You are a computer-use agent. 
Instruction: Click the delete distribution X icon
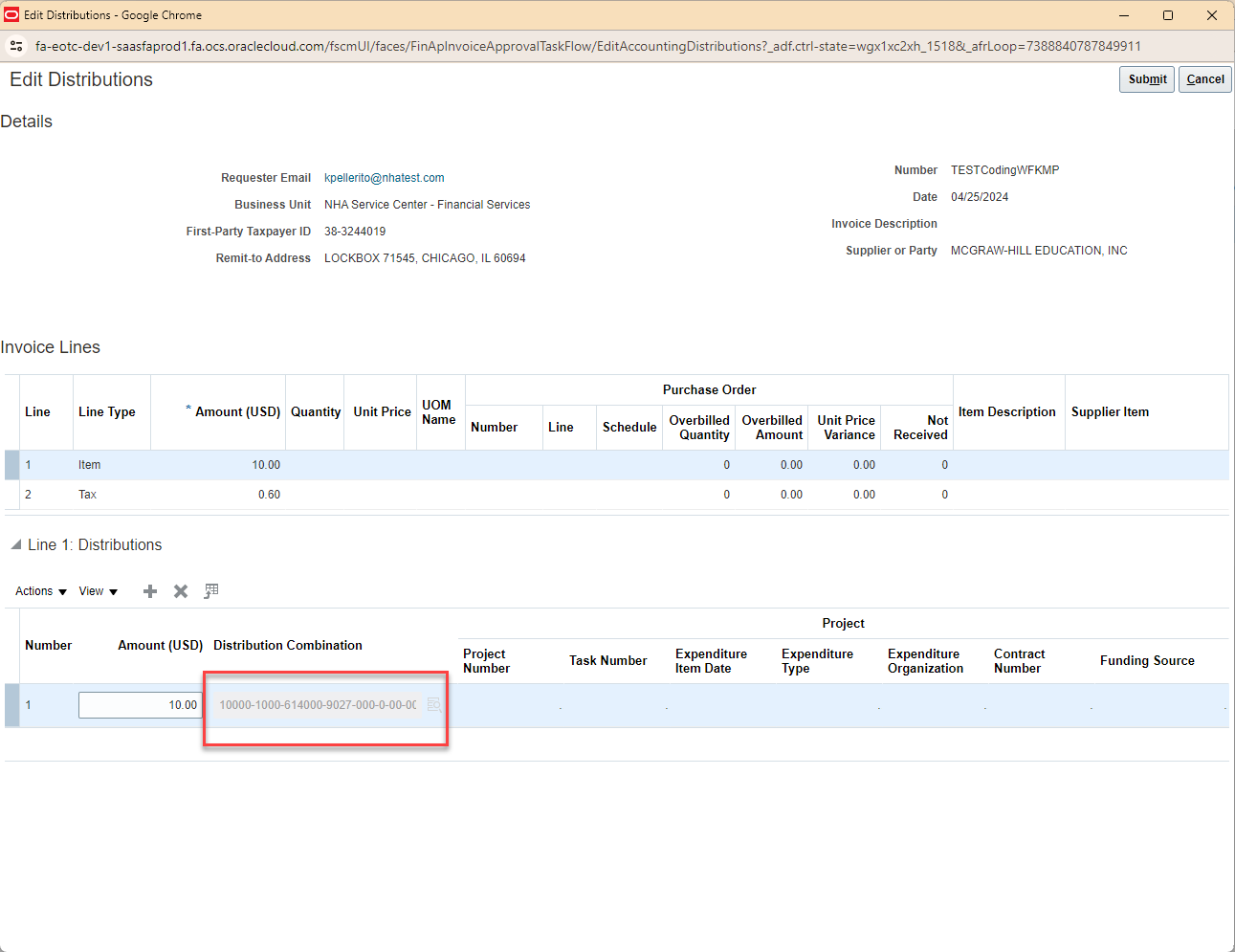(181, 591)
